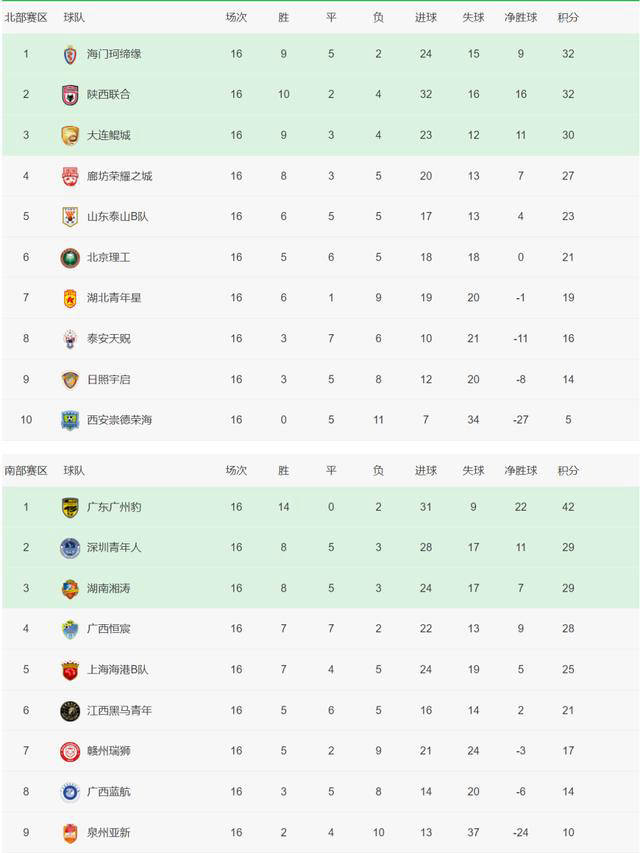This screenshot has width=640, height=853.
Task: Open the 山东泰山B队 team name link
Action: click(x=118, y=217)
